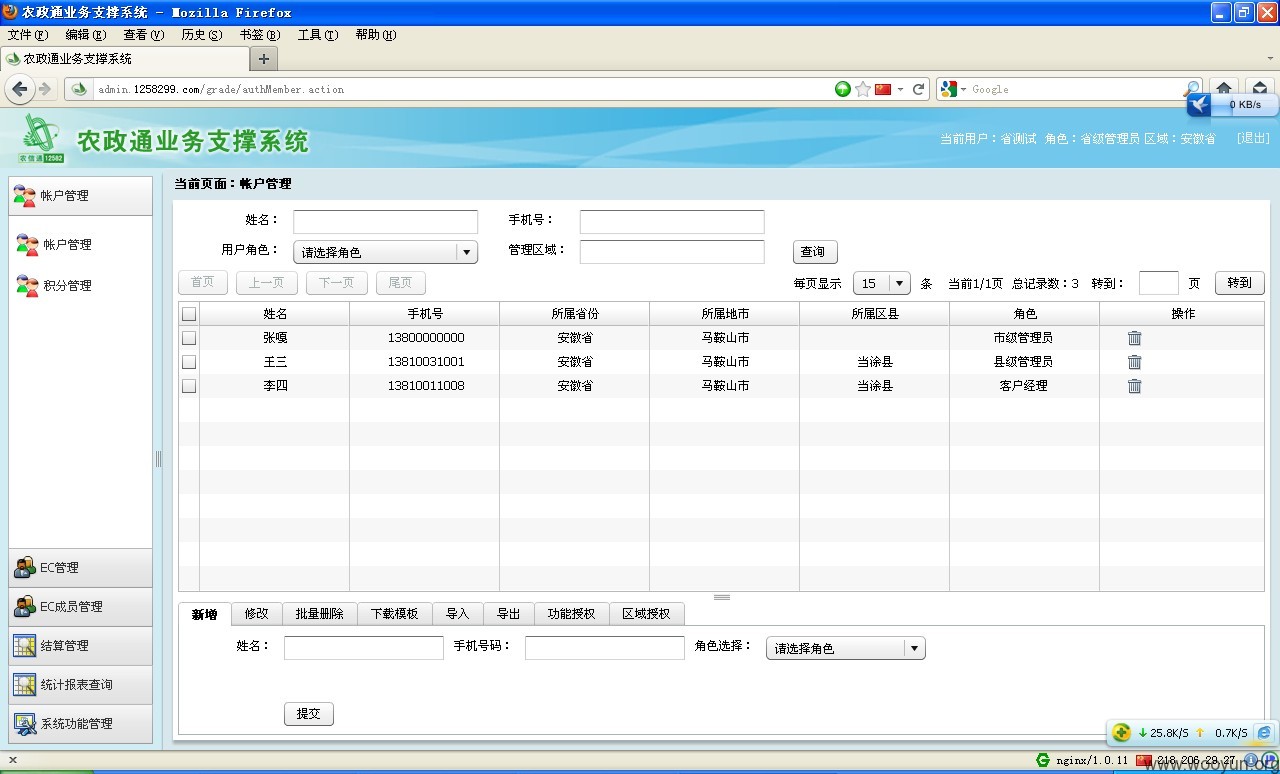
Task: Expand the EC成员管理 sidebar section
Action: (x=80, y=607)
